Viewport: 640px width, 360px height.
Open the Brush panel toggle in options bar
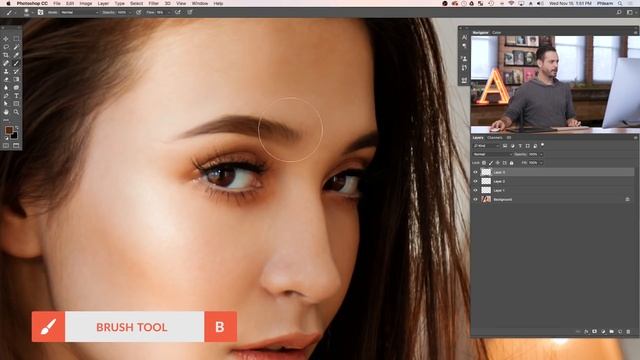[40, 12]
